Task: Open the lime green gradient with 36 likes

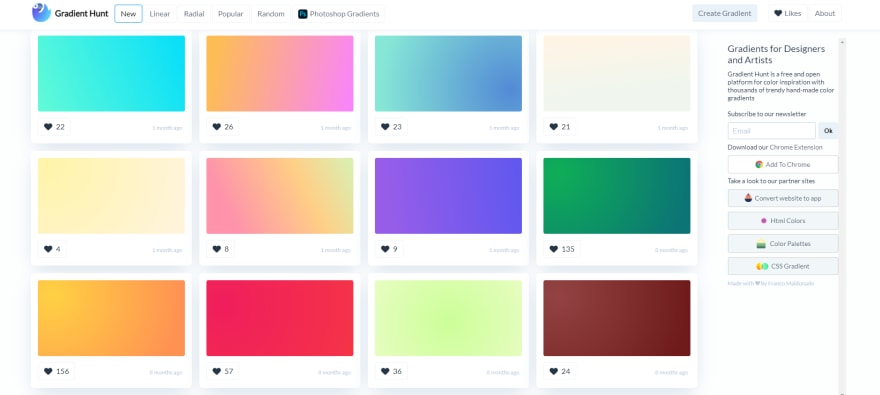Action: coord(448,318)
